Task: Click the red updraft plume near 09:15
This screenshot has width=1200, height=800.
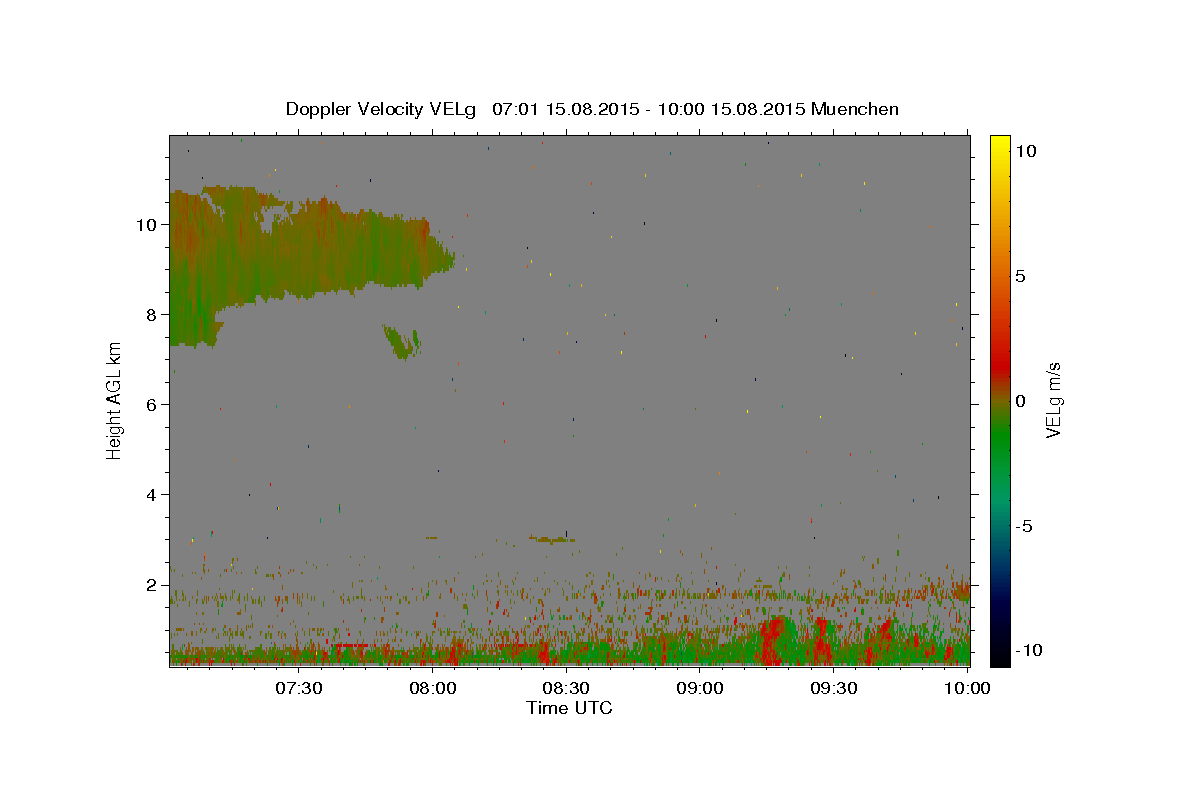Action: 772,642
